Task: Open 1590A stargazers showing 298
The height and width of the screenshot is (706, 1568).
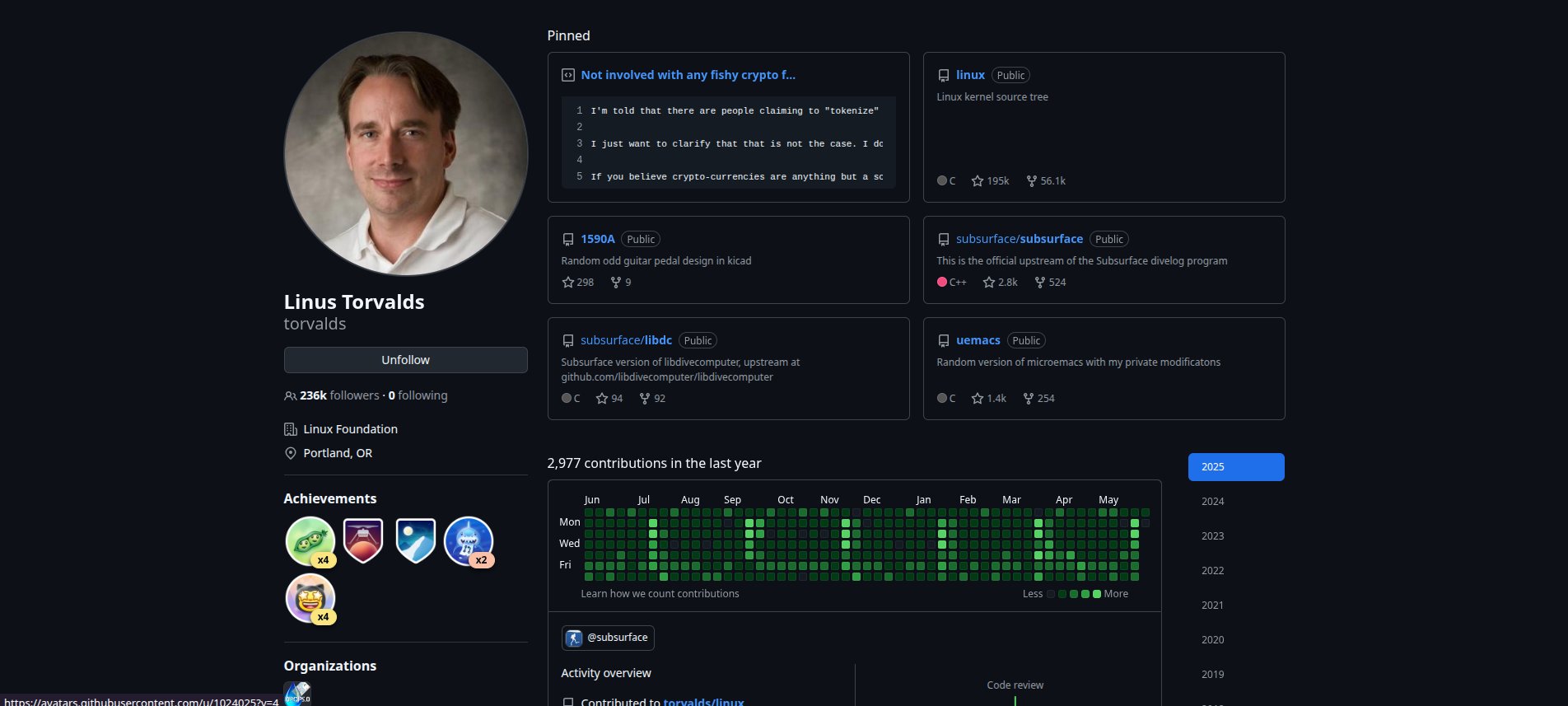Action: coord(577,282)
